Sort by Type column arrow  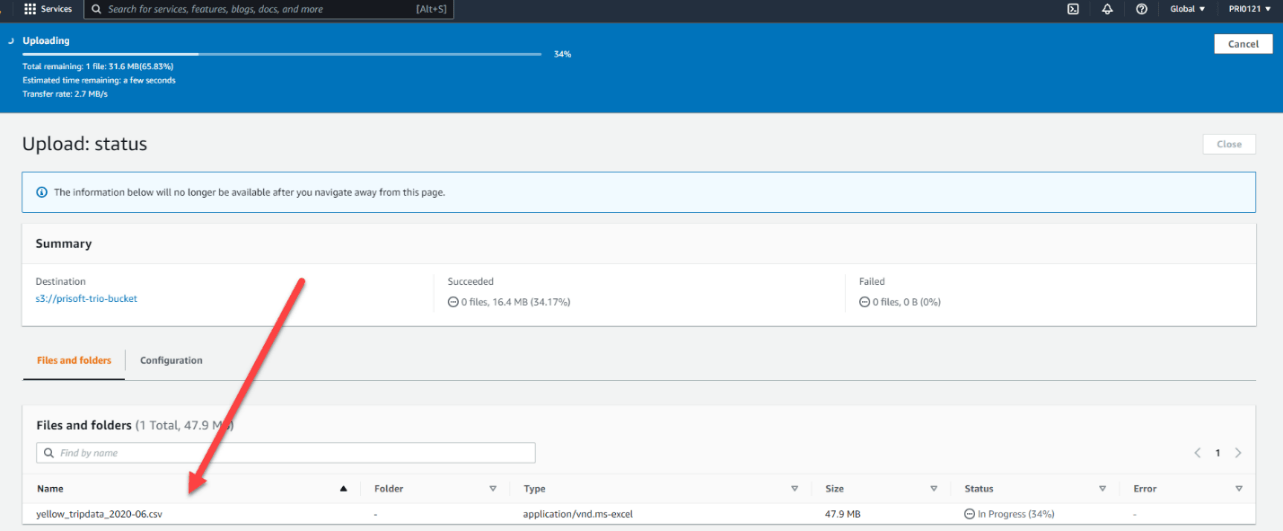coord(795,489)
